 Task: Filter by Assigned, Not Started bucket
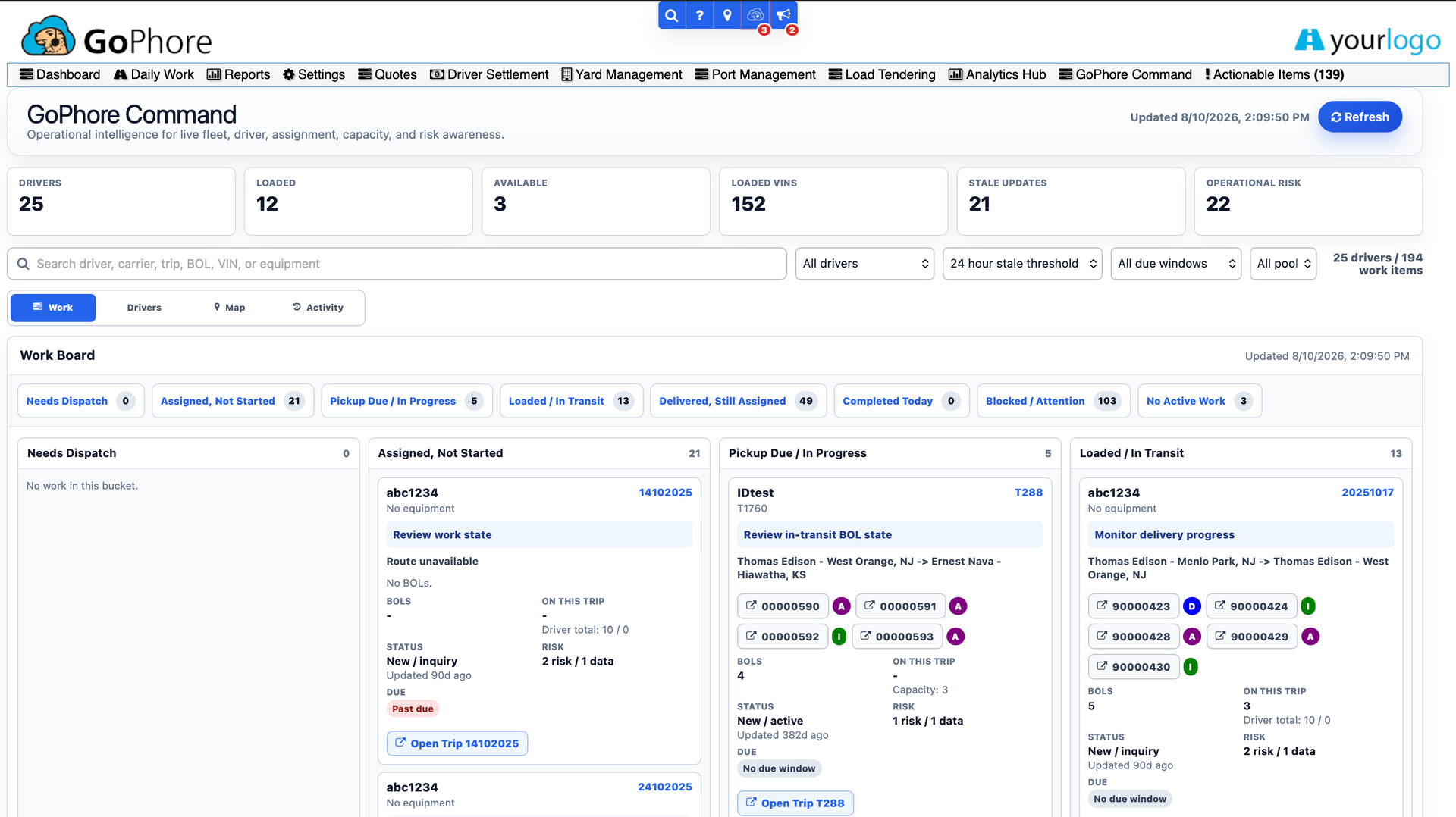point(233,401)
